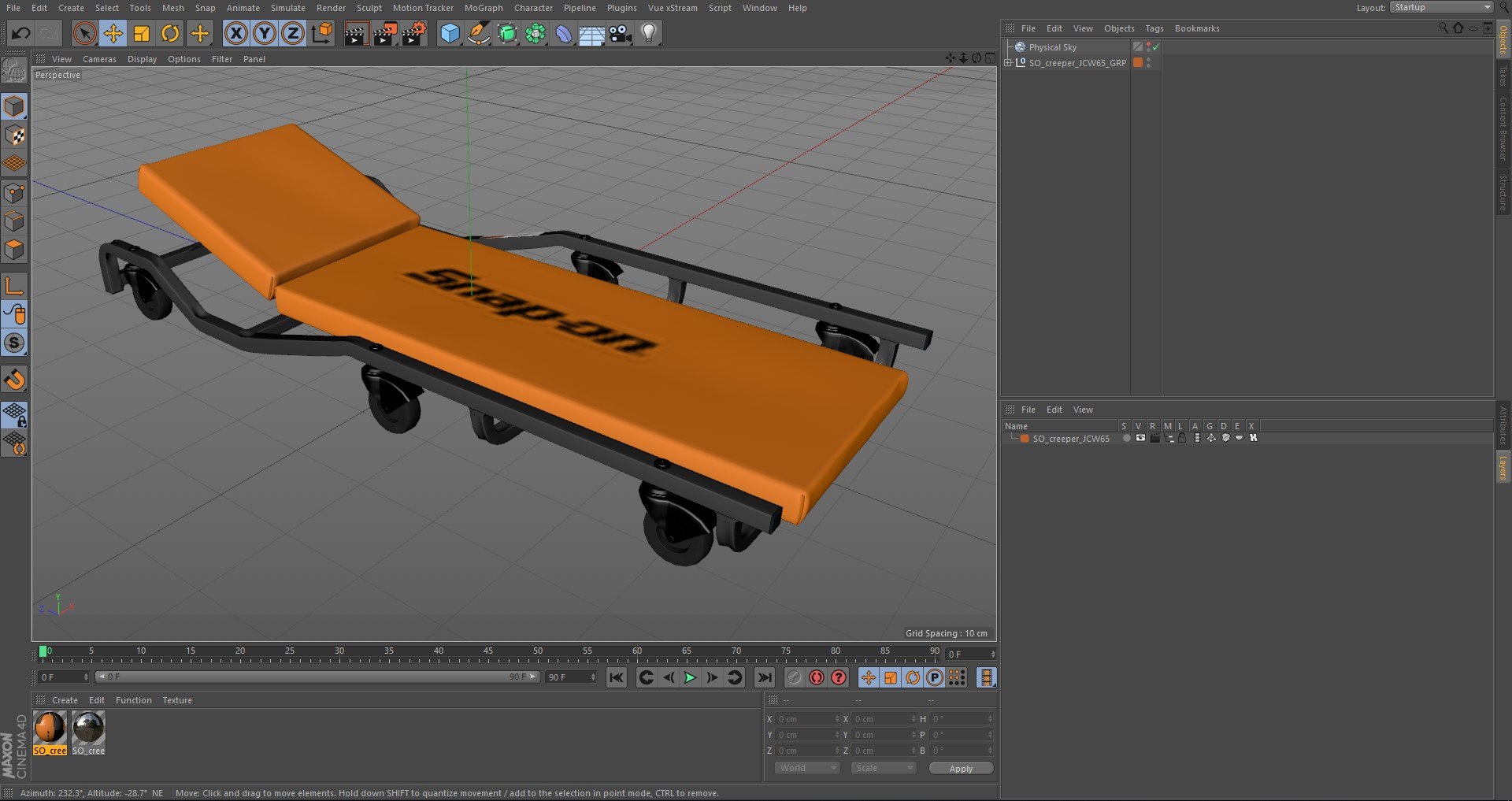The image size is (1512, 801).
Task: Select the Physical Sky object
Action: pyautogui.click(x=1052, y=47)
